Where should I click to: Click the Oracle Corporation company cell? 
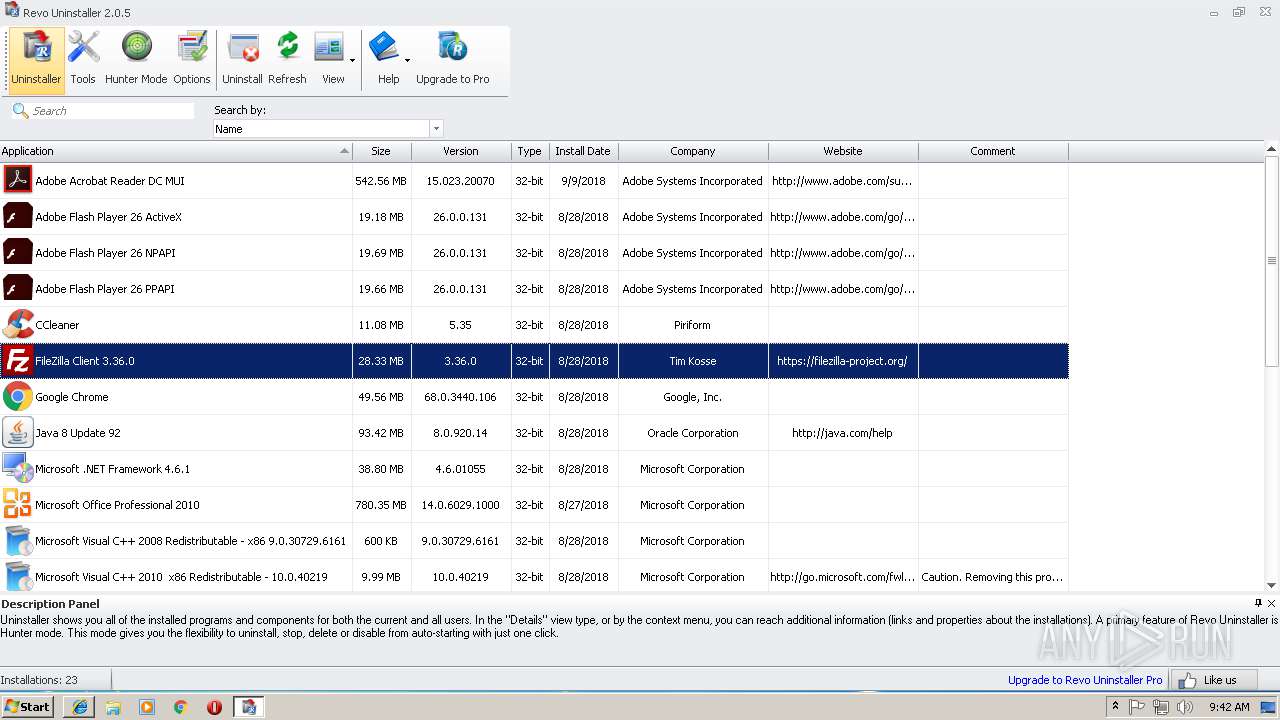[693, 433]
